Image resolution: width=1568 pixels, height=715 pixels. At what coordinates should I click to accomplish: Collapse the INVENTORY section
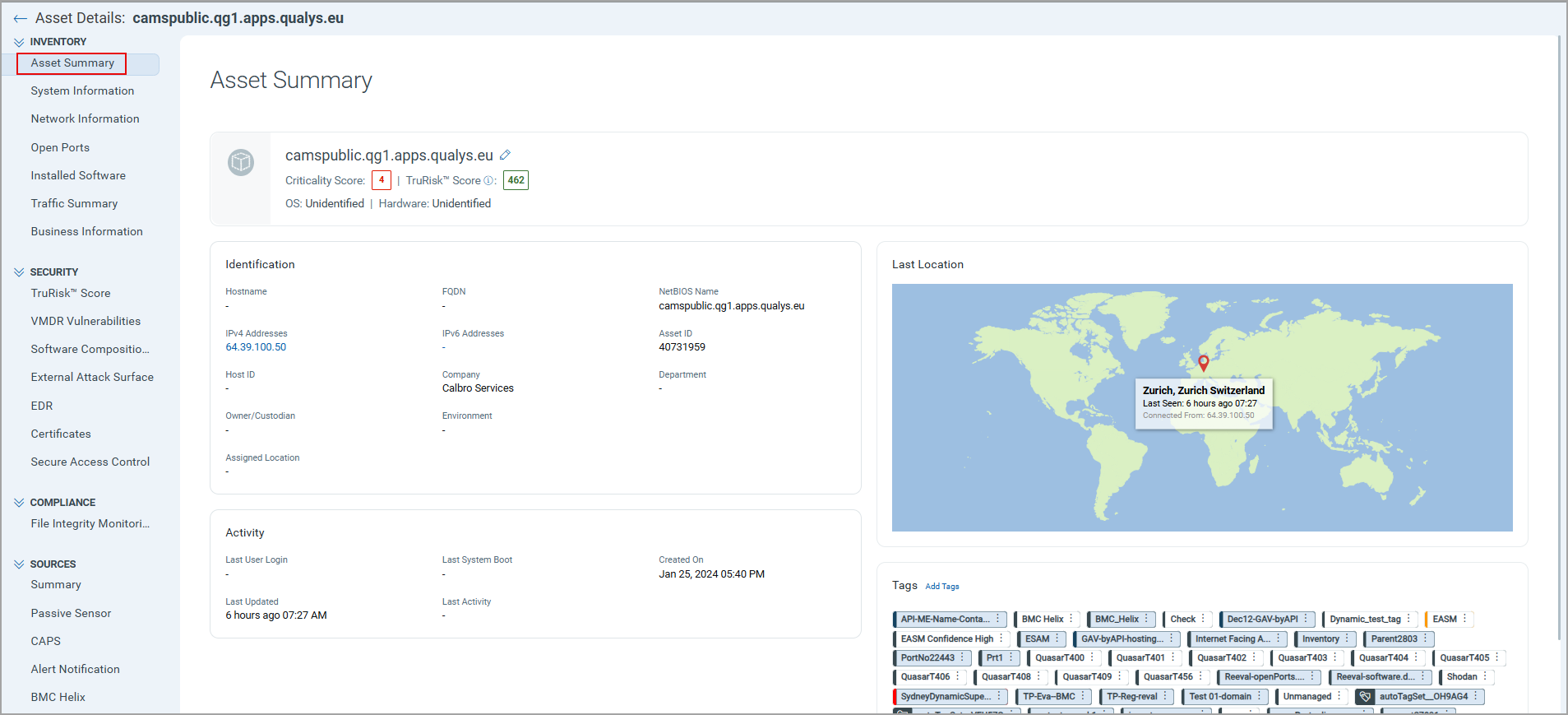(x=19, y=42)
